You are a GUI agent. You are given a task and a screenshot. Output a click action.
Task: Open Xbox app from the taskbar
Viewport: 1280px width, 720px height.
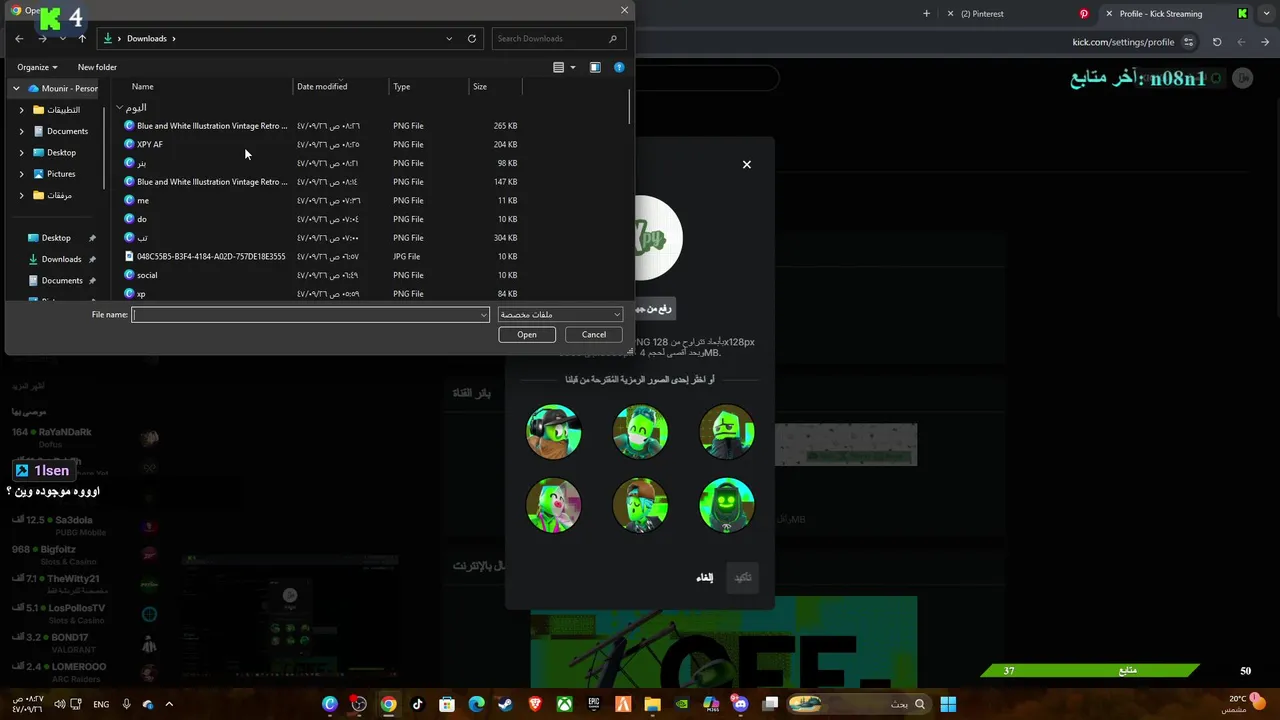coord(564,704)
